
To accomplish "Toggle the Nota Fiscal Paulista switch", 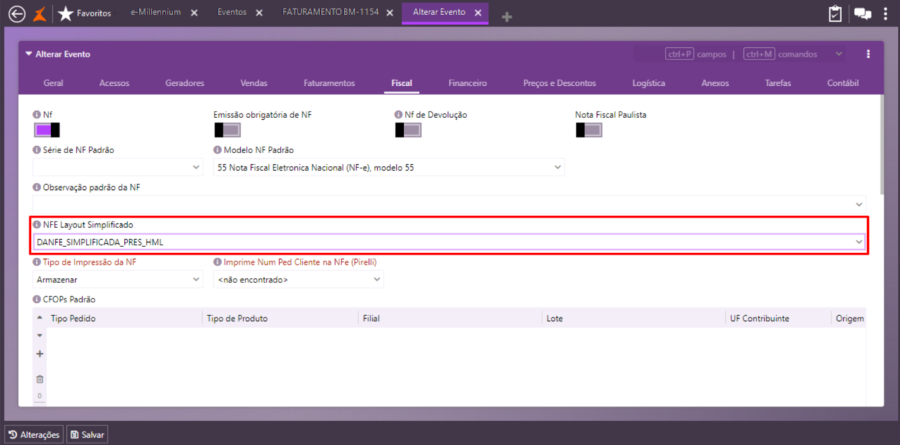I will 589,130.
